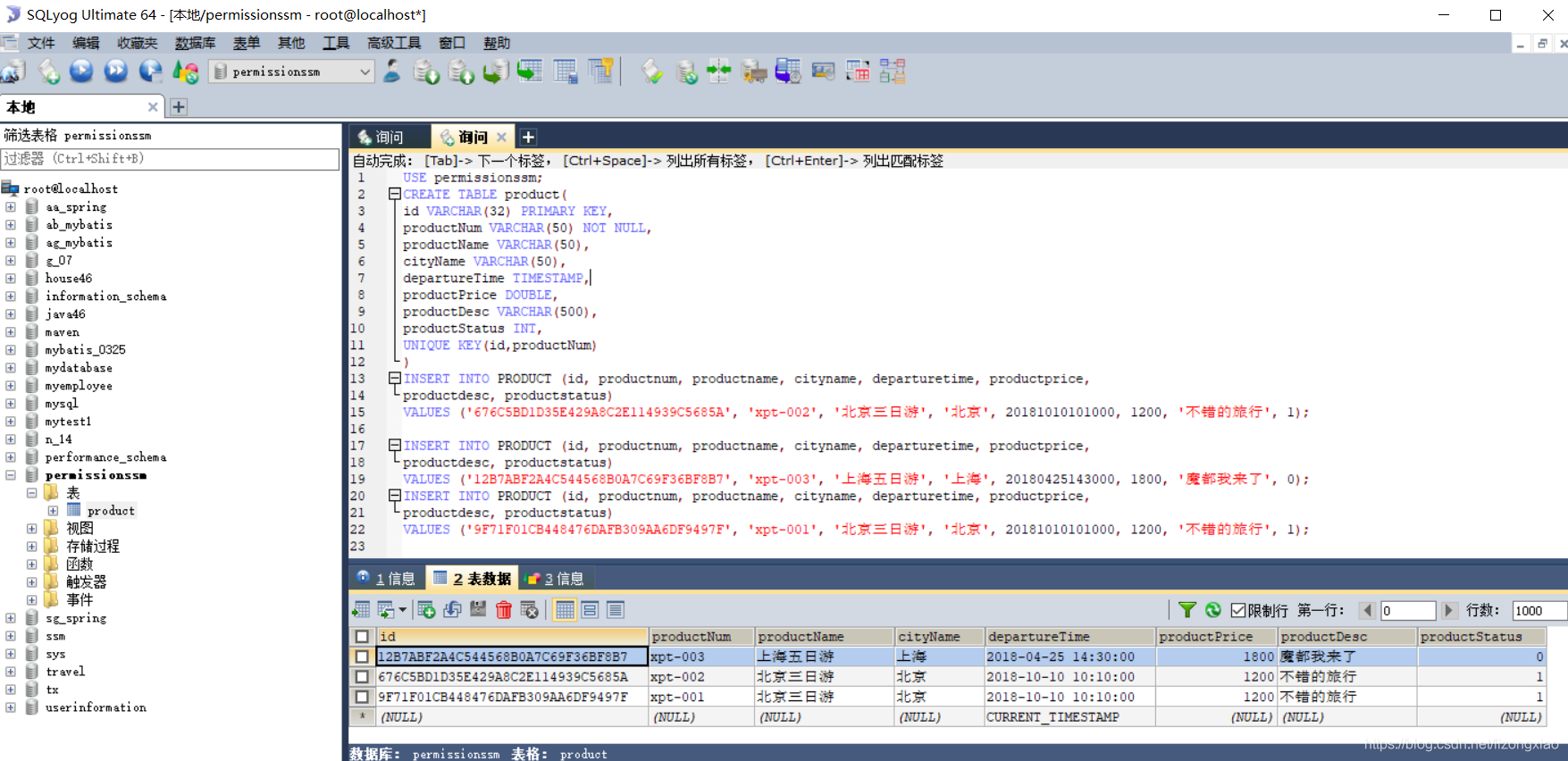Execute all queries

(115, 71)
